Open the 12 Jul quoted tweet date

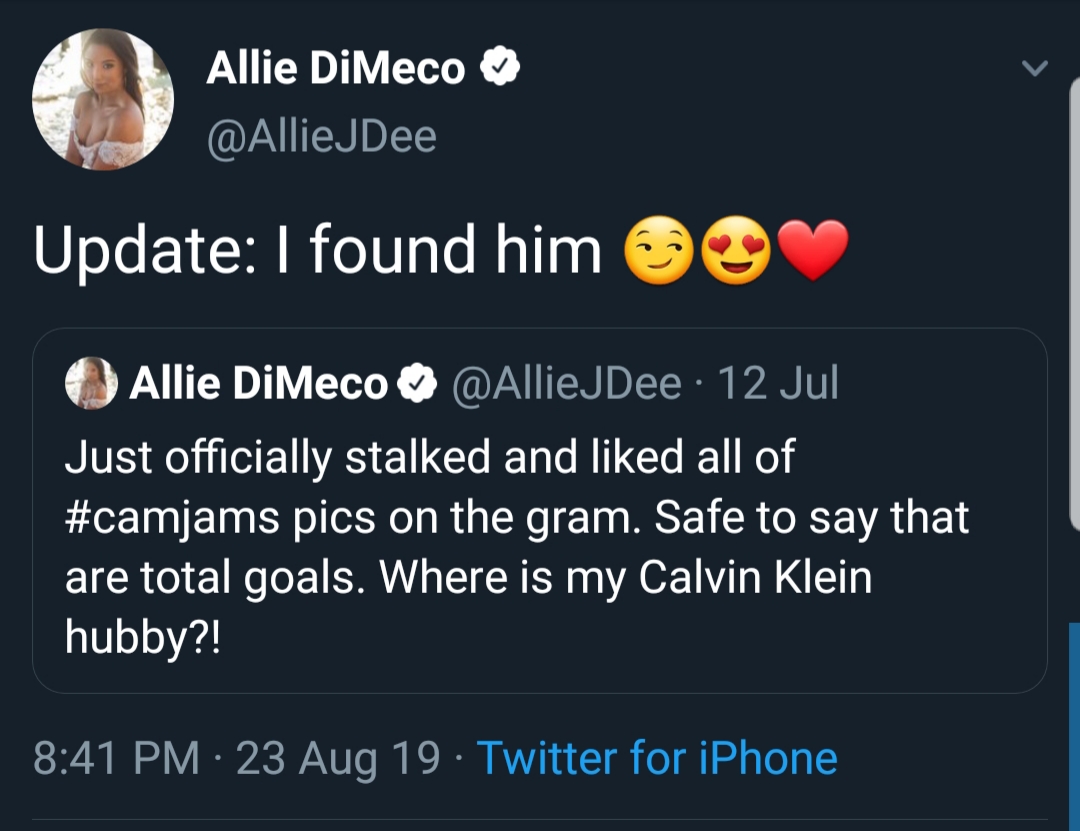tap(778, 383)
